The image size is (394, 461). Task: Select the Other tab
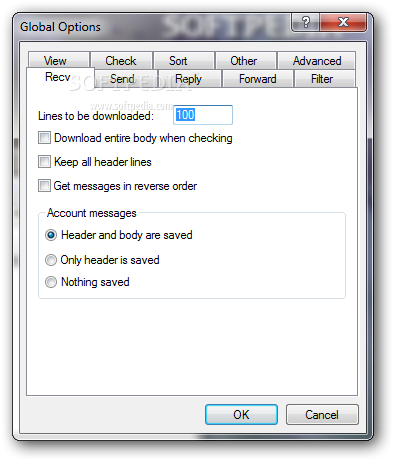tap(246, 61)
